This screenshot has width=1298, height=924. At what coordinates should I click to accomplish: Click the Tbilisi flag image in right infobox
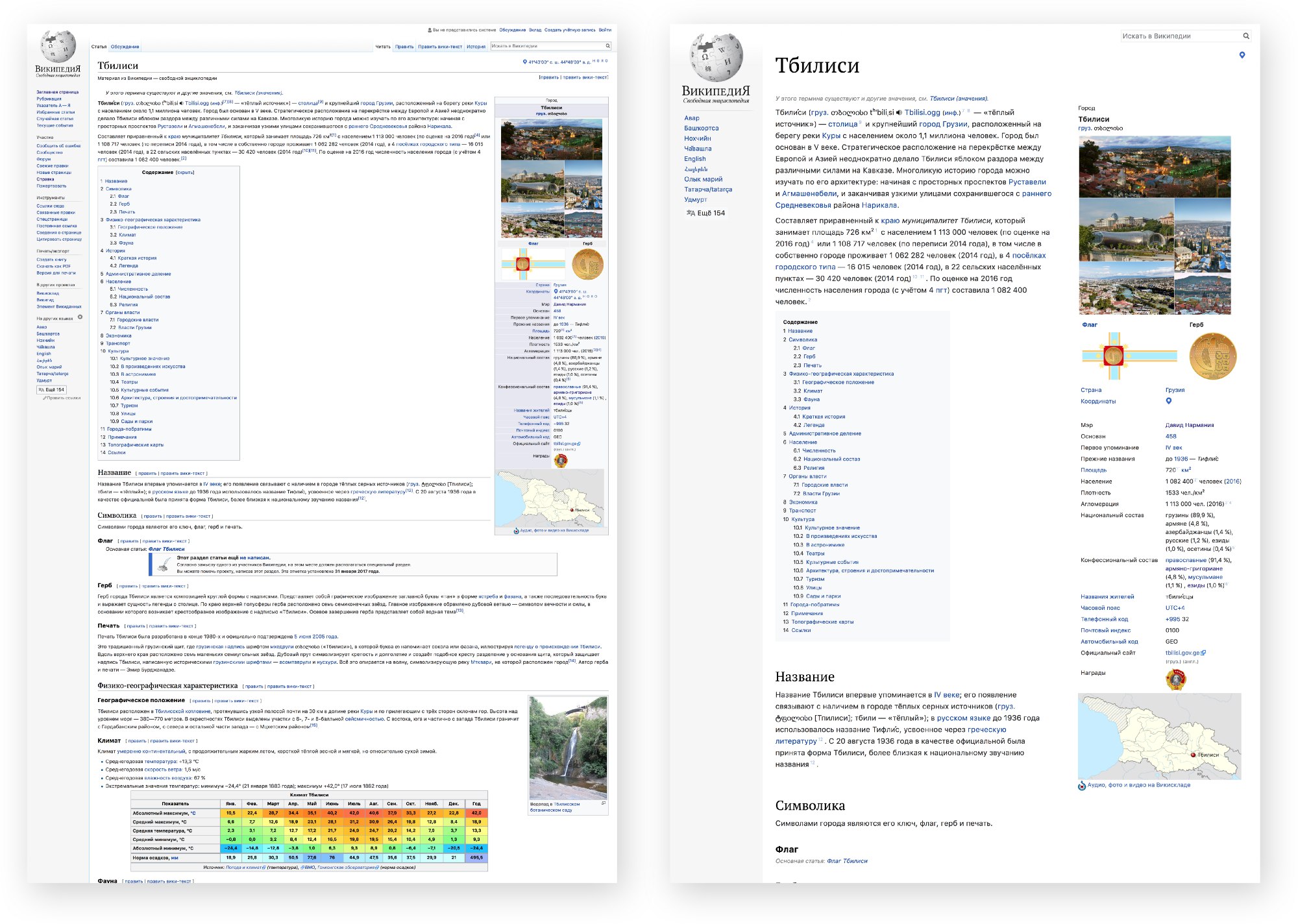click(x=1129, y=356)
